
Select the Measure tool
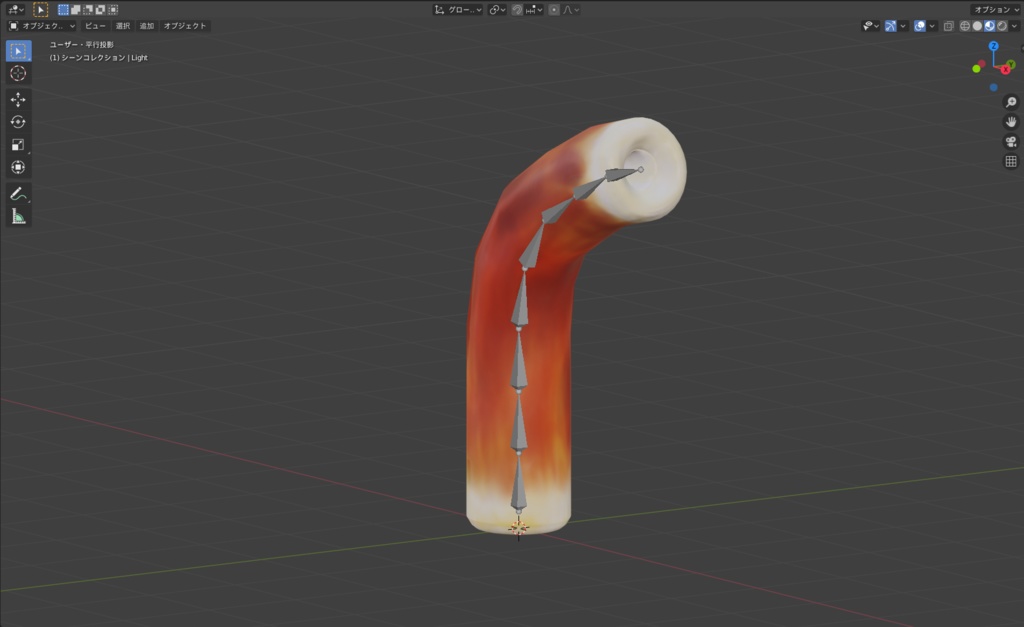(x=18, y=216)
